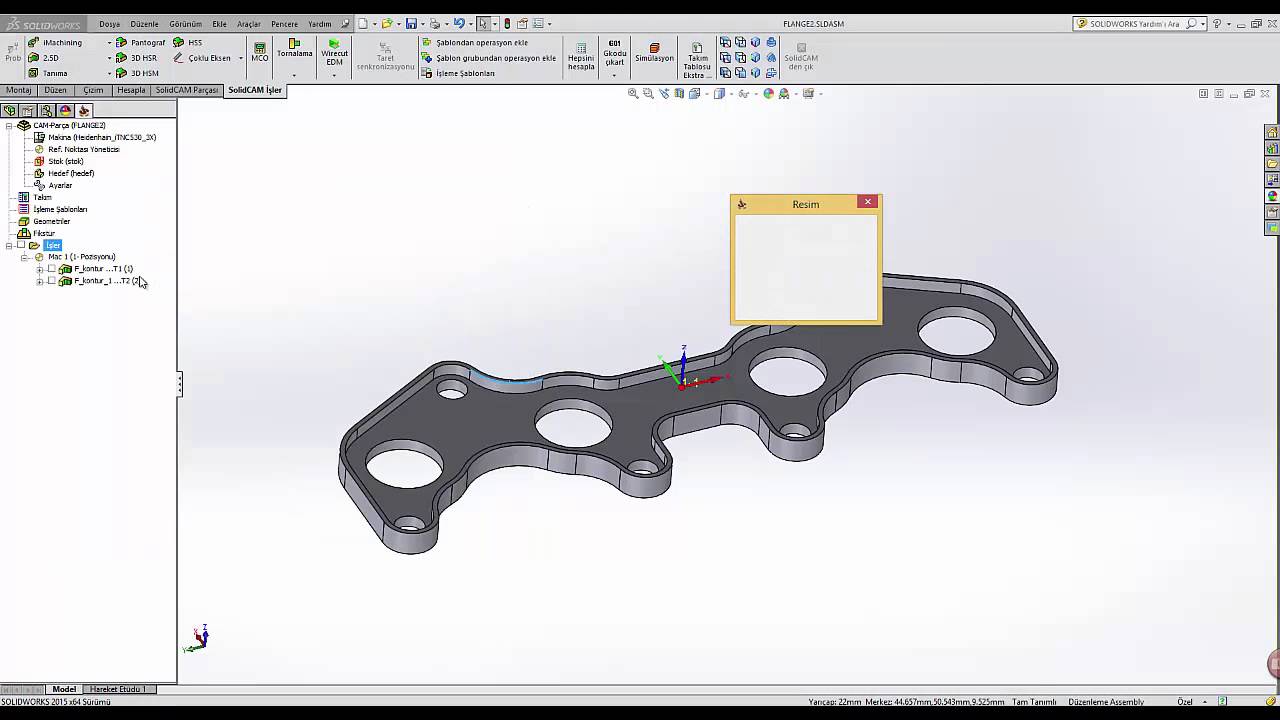
Task: Collapse the CAM-Parça (FLANGE2) node
Action: pos(9,125)
